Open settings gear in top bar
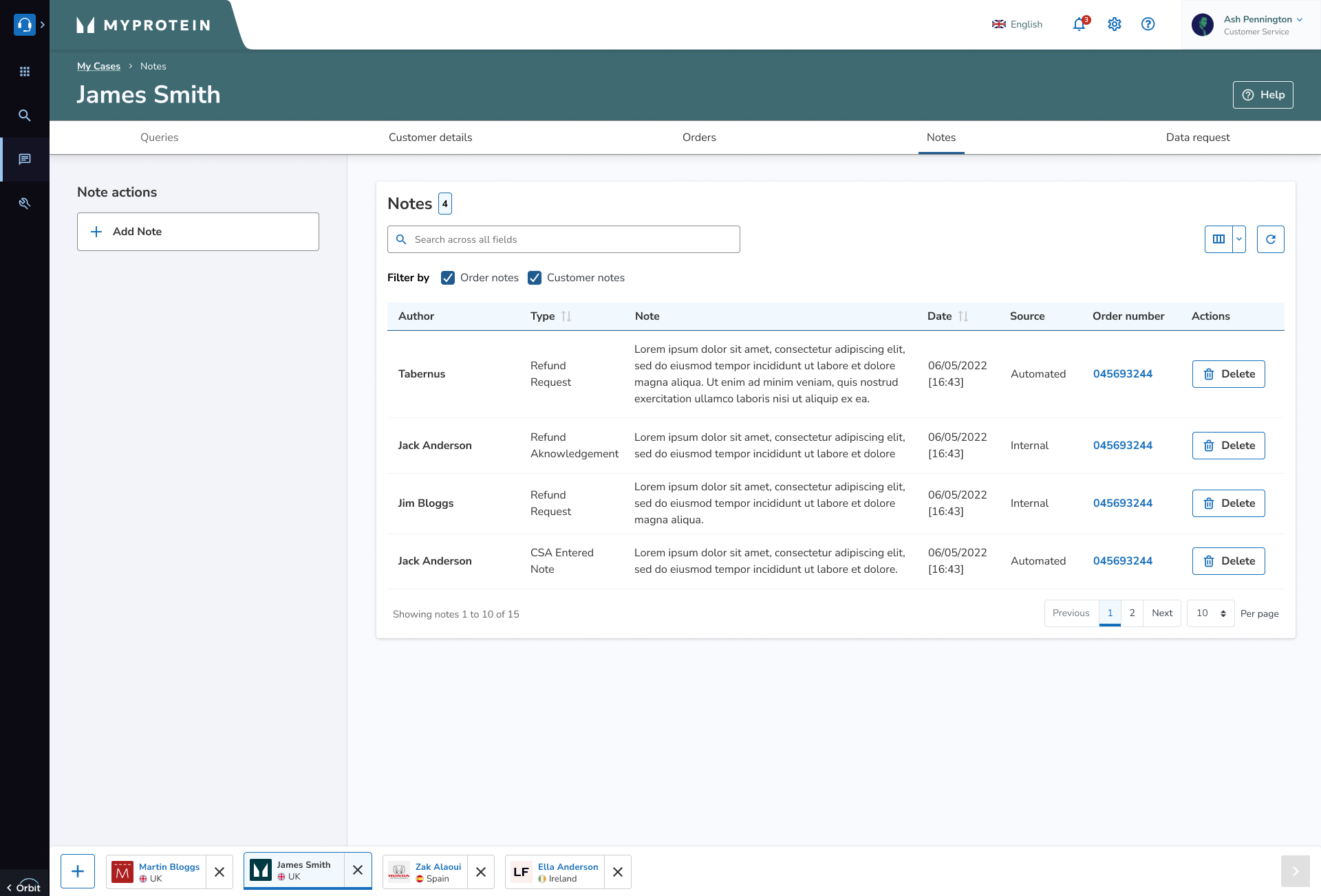This screenshot has height=896, width=1321. 1115,24
